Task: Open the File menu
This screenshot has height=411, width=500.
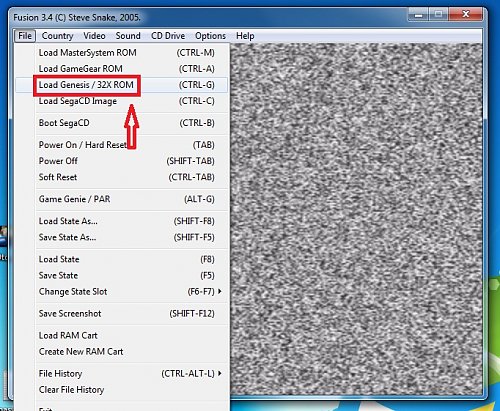Action: tap(25, 36)
